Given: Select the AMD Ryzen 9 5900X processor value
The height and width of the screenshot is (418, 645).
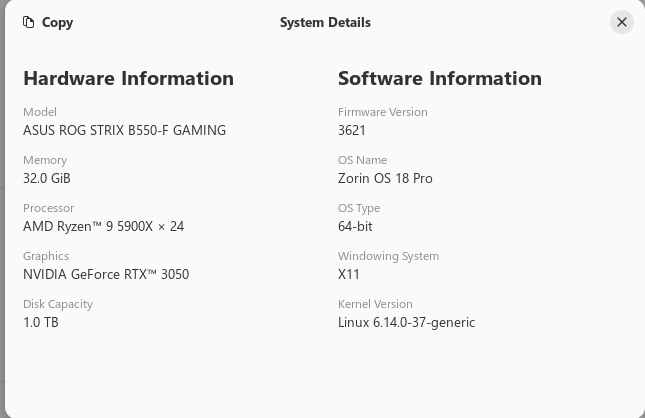Looking at the screenshot, I should 103,226.
